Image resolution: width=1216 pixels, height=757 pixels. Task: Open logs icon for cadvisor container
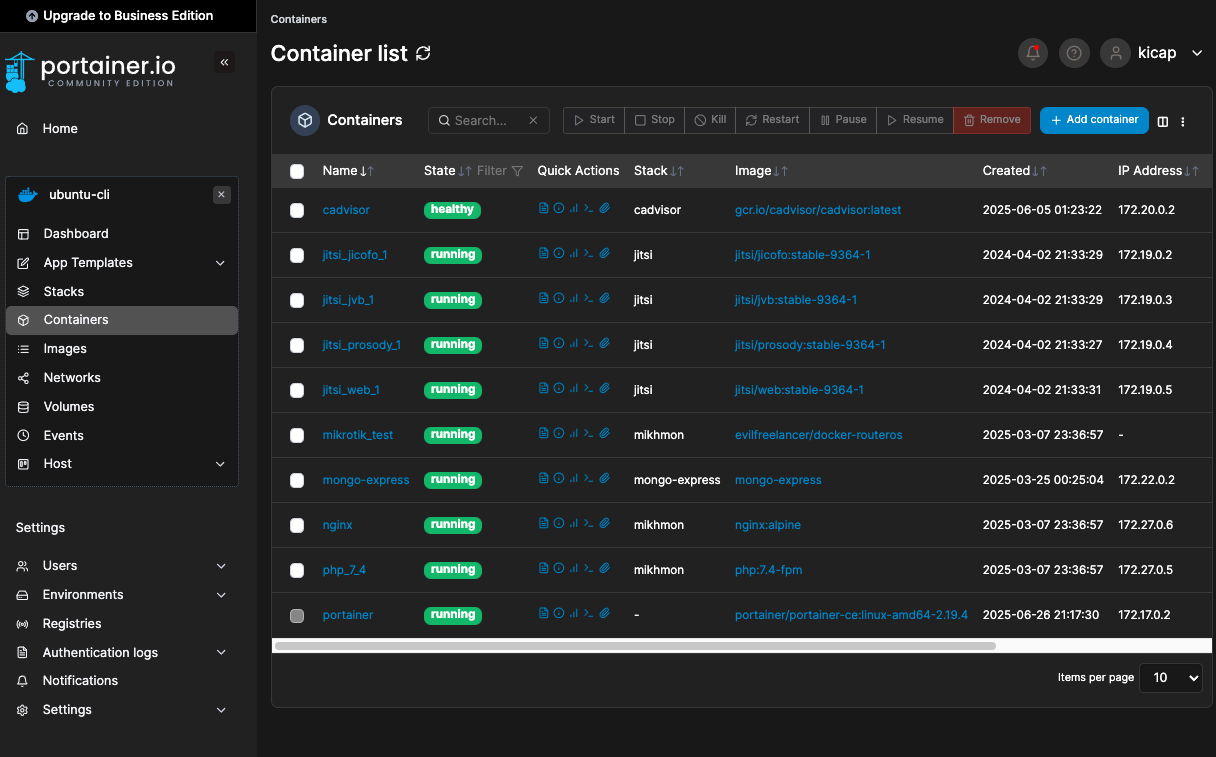tap(543, 209)
